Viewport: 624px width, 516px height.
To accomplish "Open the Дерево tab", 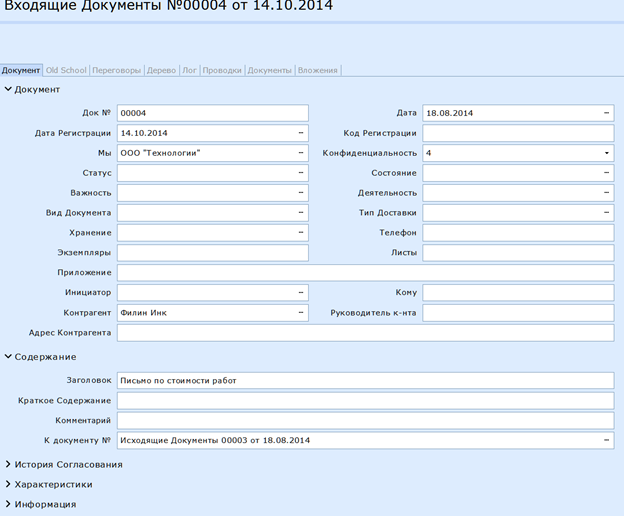I will click(x=161, y=70).
